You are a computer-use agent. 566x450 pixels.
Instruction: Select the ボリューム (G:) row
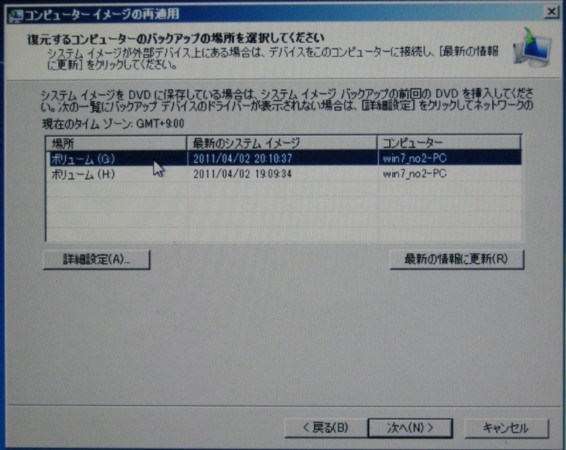coord(283,158)
